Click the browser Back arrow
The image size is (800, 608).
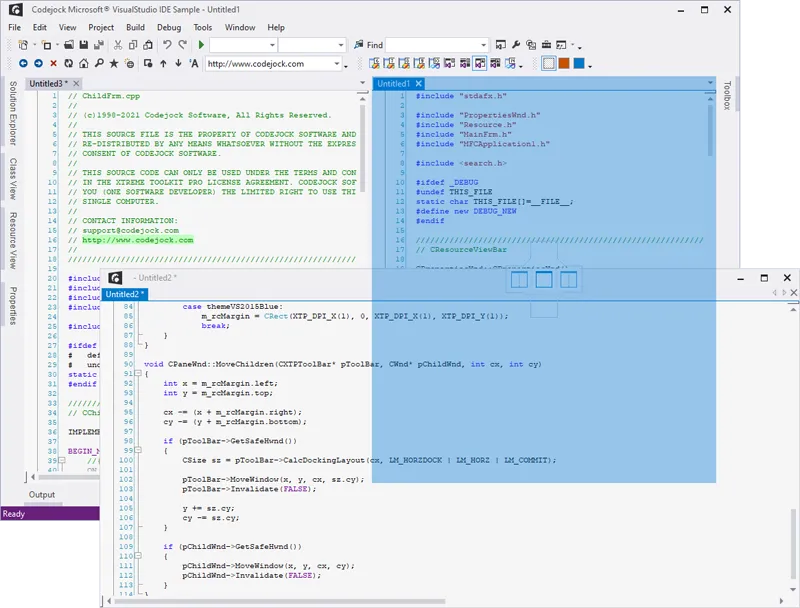(x=23, y=64)
